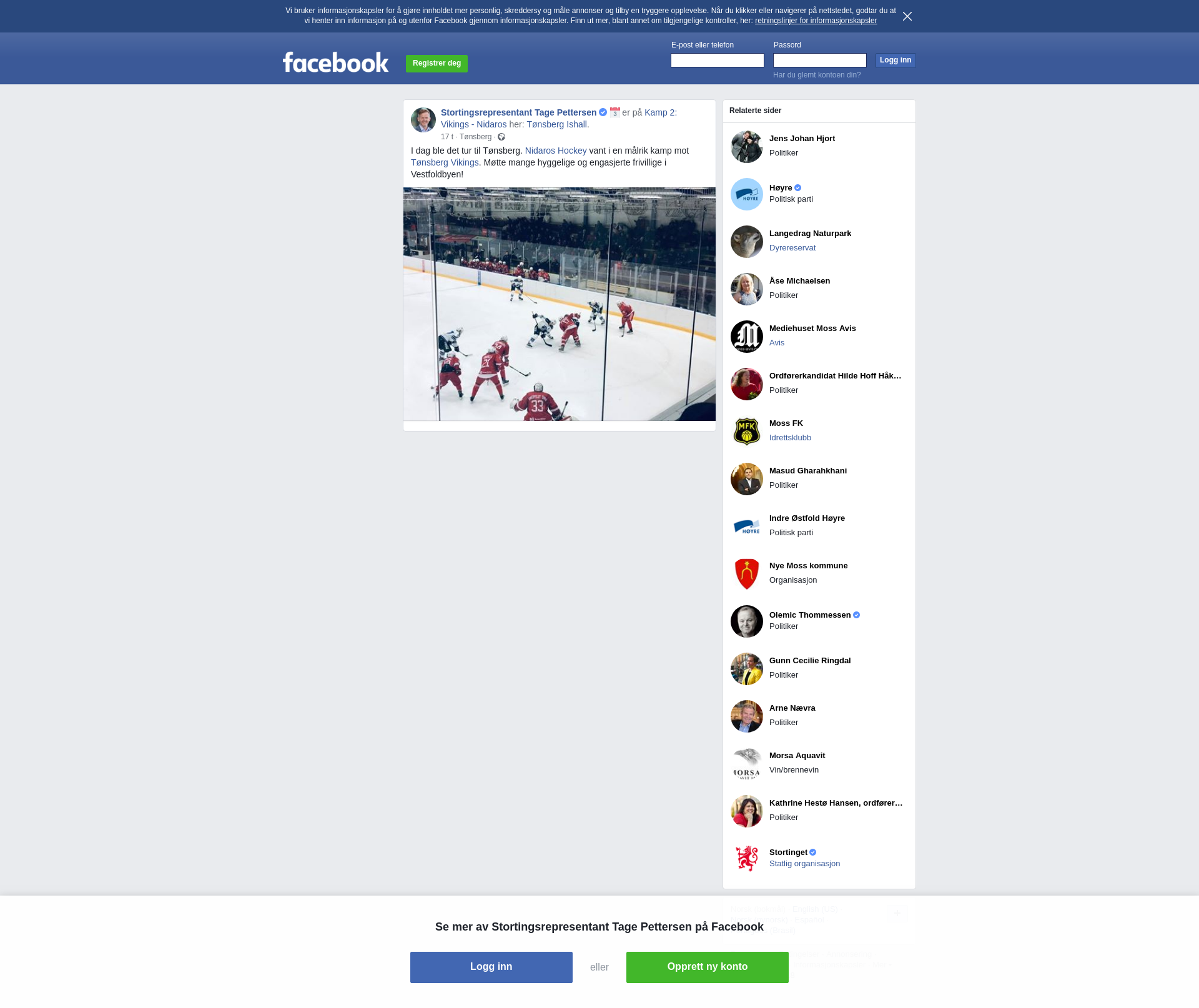Image resolution: width=1199 pixels, height=1008 pixels.
Task: Click Idrettsklubb category link
Action: tap(790, 438)
